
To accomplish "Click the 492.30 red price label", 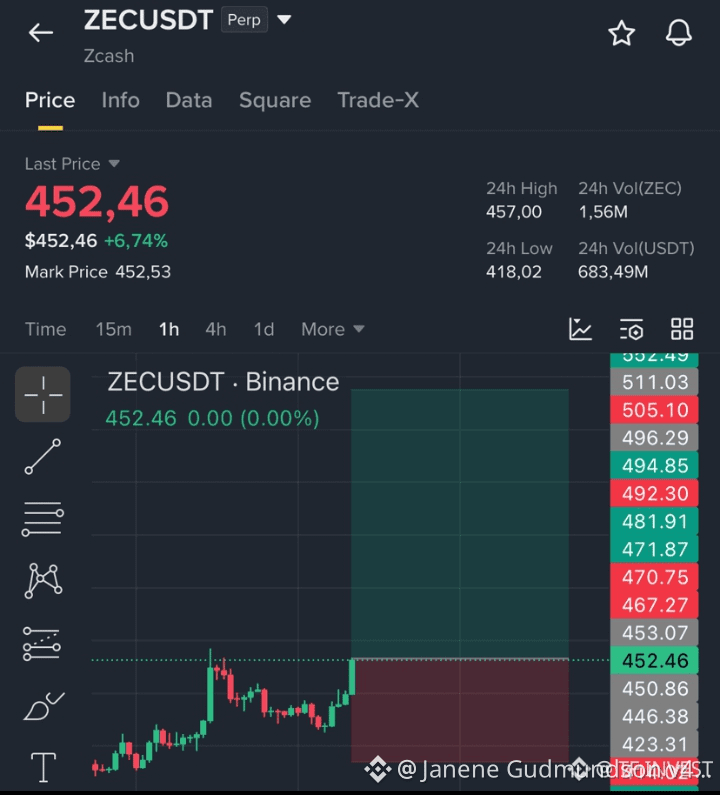I will click(x=655, y=494).
